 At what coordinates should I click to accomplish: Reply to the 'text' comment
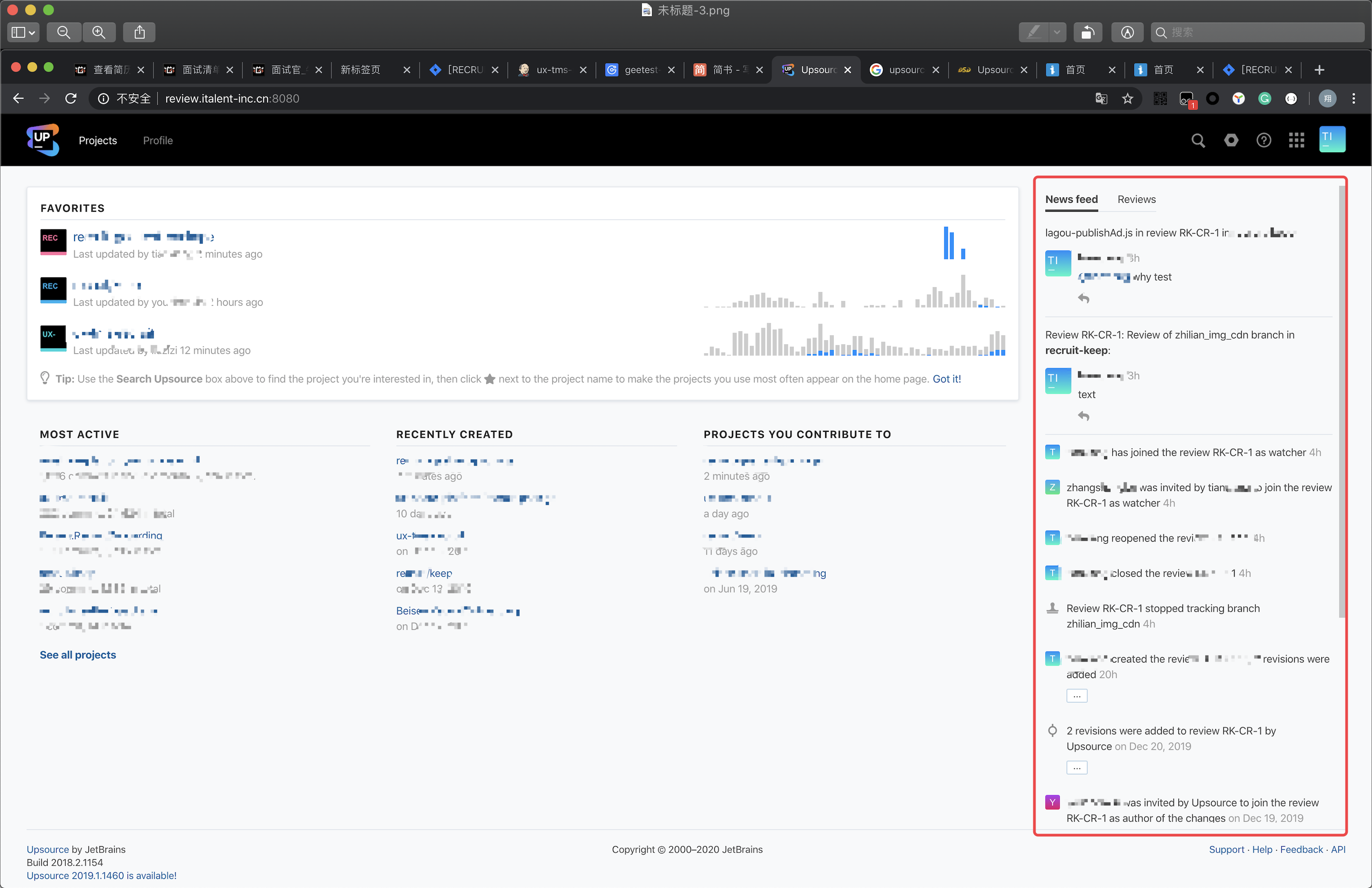tap(1083, 416)
